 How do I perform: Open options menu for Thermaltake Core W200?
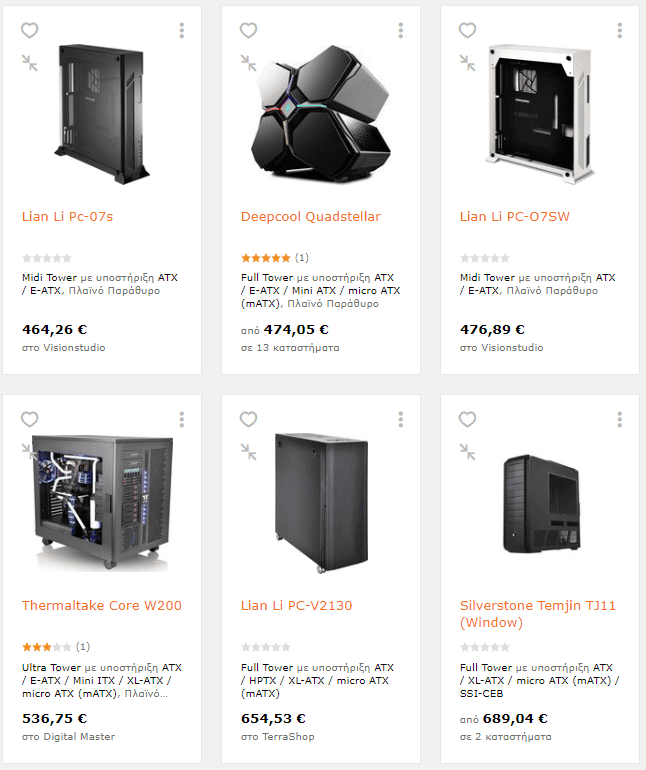(182, 419)
